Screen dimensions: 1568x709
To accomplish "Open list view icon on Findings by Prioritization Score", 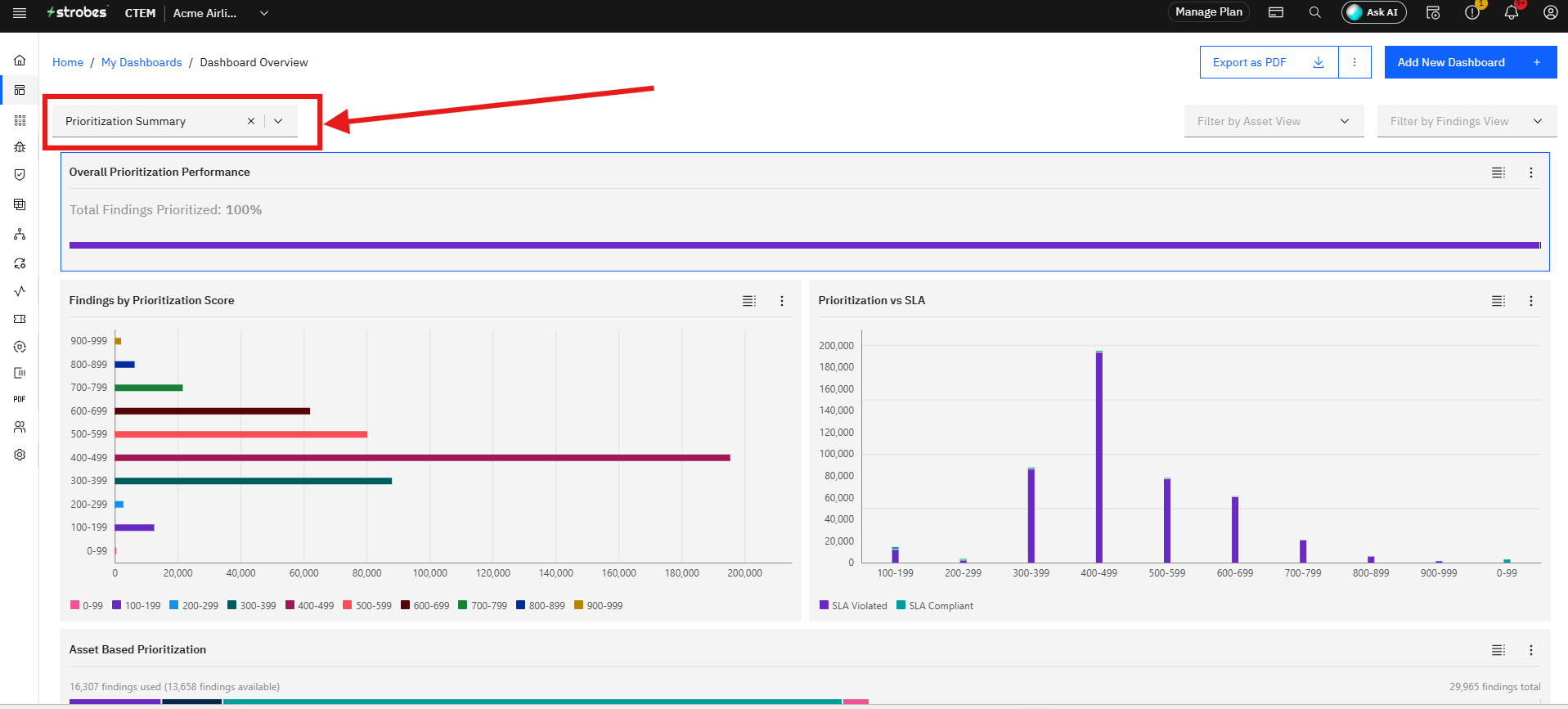I will (749, 301).
